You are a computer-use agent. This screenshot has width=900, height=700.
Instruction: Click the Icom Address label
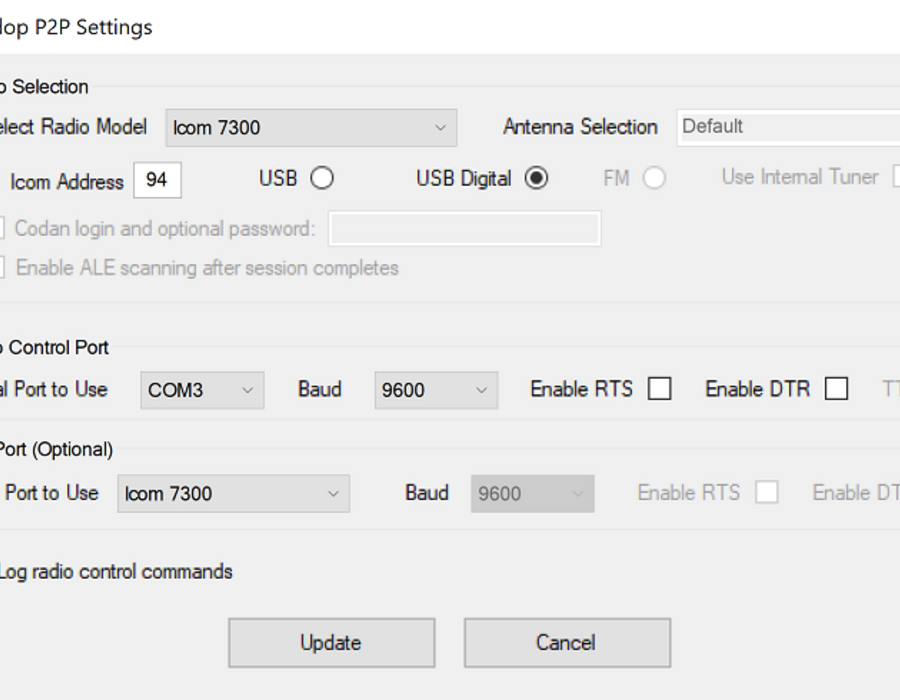click(67, 182)
